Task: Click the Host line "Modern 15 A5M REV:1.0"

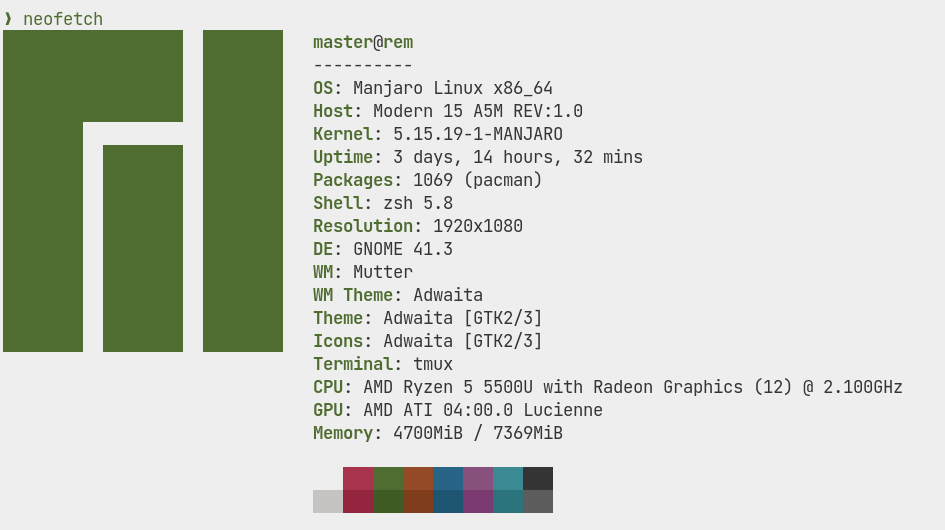Action: (x=448, y=111)
